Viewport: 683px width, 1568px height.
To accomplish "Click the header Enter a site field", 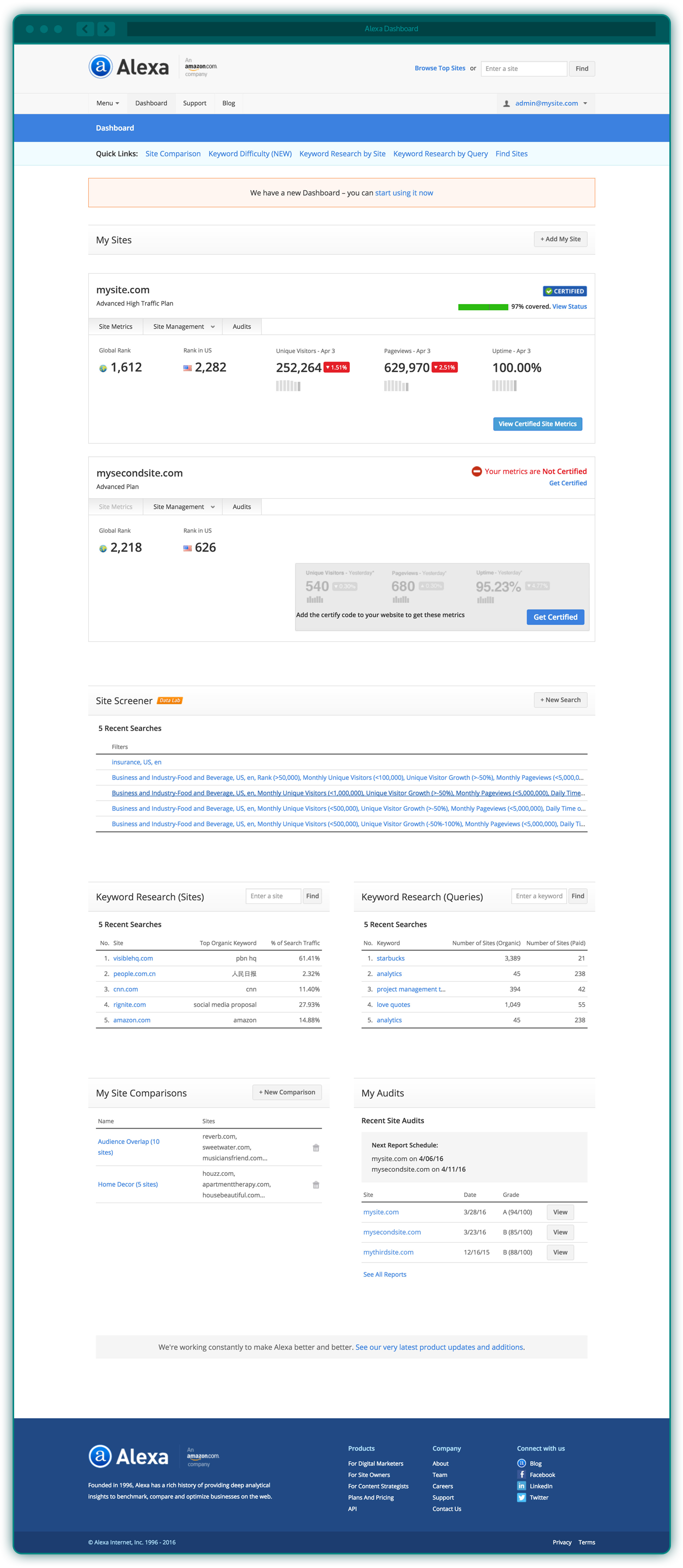I will [x=524, y=69].
